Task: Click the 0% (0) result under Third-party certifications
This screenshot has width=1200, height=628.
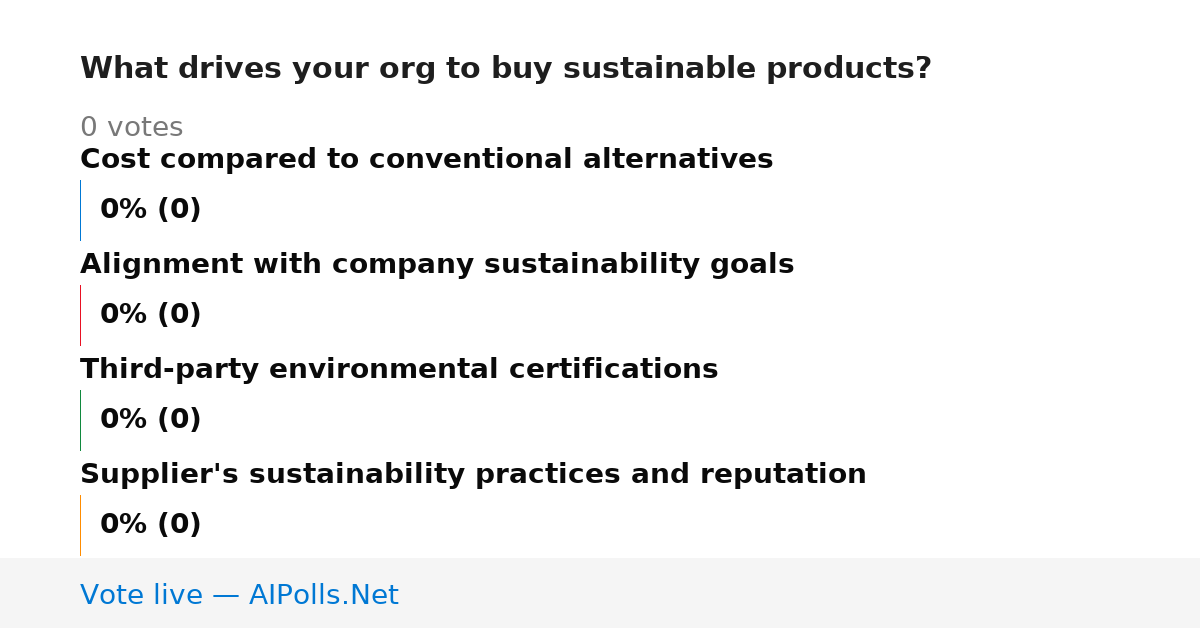Action: (x=150, y=420)
